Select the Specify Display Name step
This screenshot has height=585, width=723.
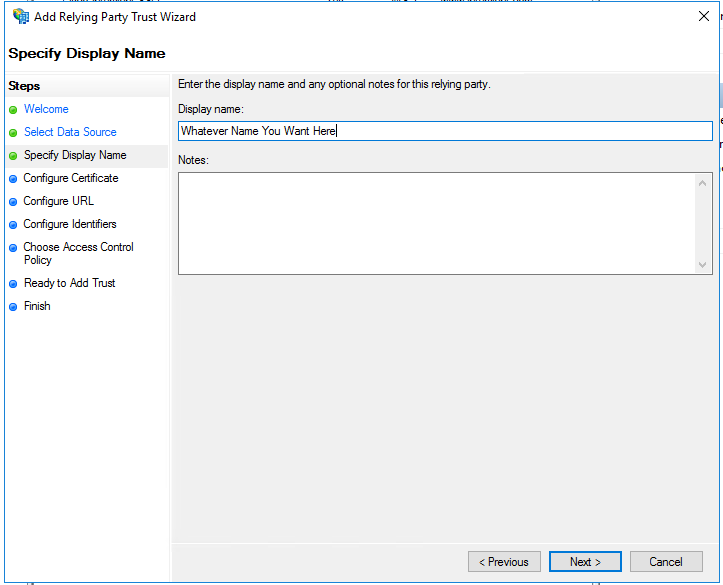pyautogui.click(x=75, y=155)
